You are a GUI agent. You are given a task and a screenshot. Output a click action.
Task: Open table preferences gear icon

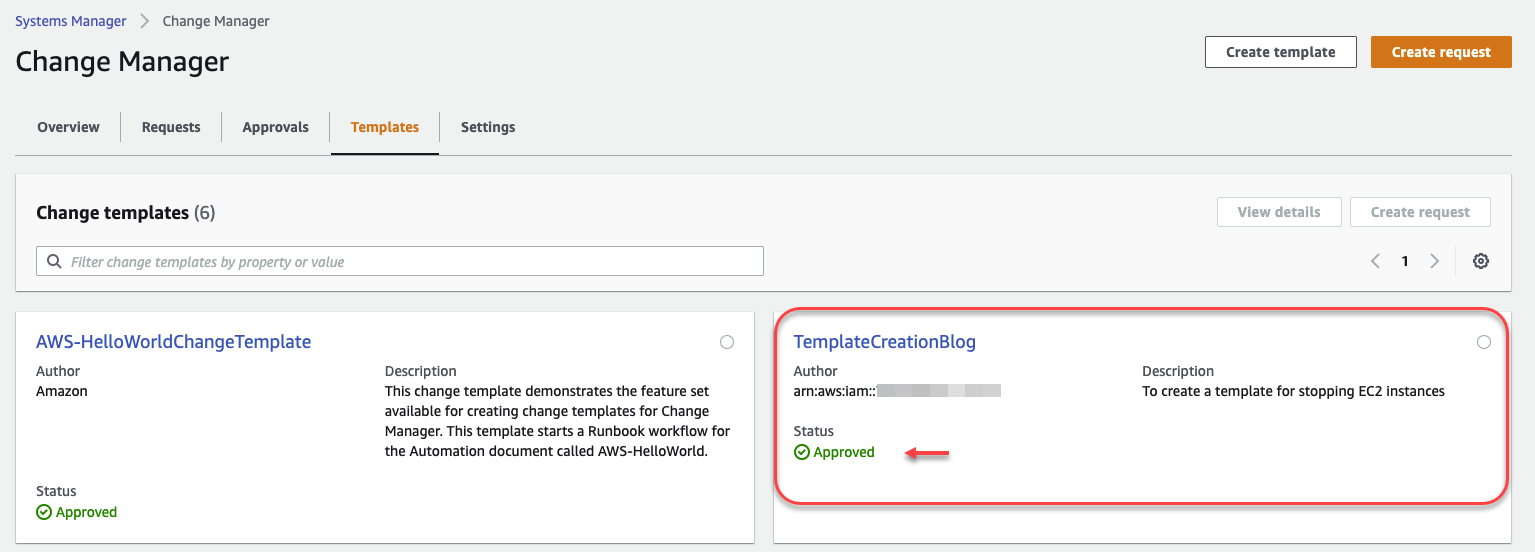1481,261
